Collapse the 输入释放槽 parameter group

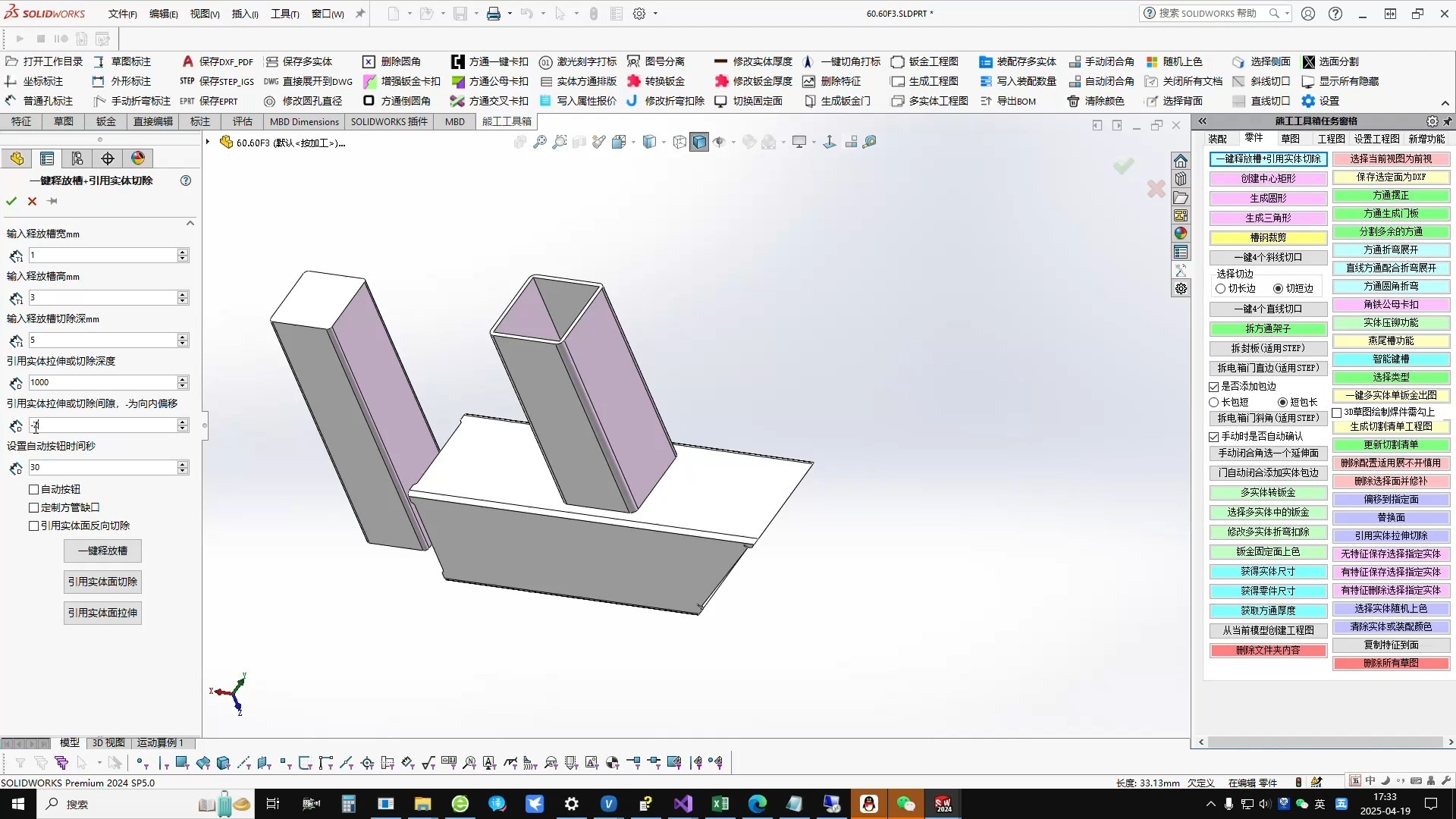(190, 222)
